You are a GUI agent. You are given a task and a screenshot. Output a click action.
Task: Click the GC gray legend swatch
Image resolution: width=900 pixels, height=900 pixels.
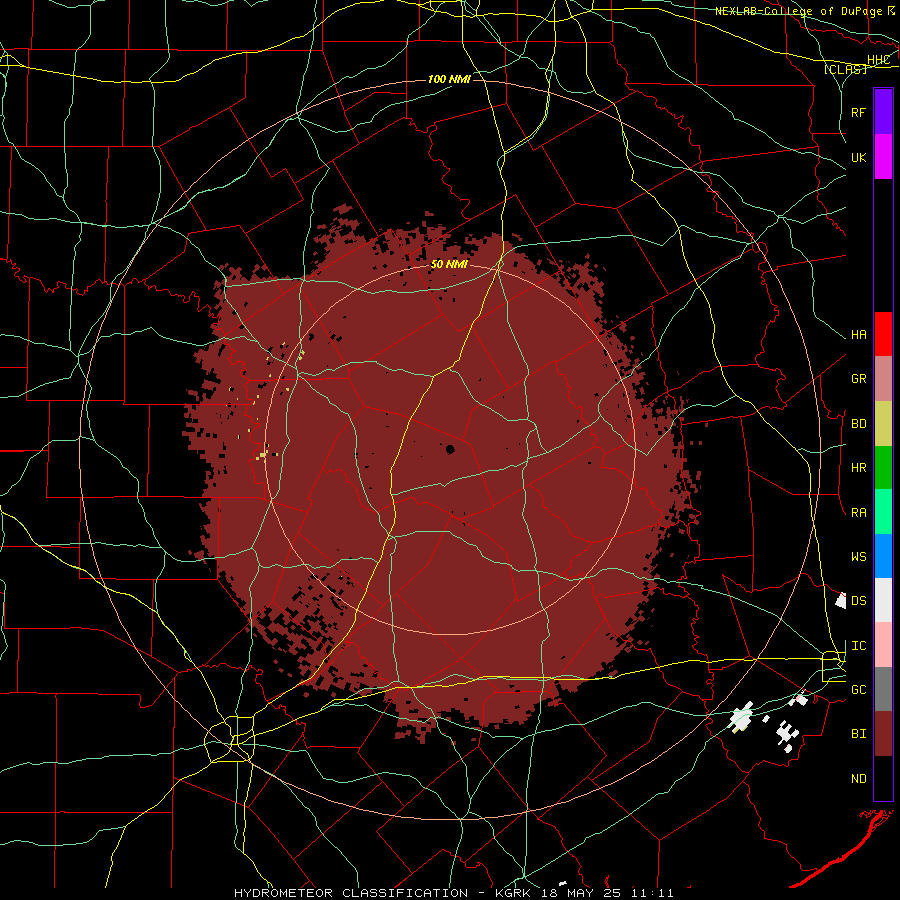(x=883, y=689)
